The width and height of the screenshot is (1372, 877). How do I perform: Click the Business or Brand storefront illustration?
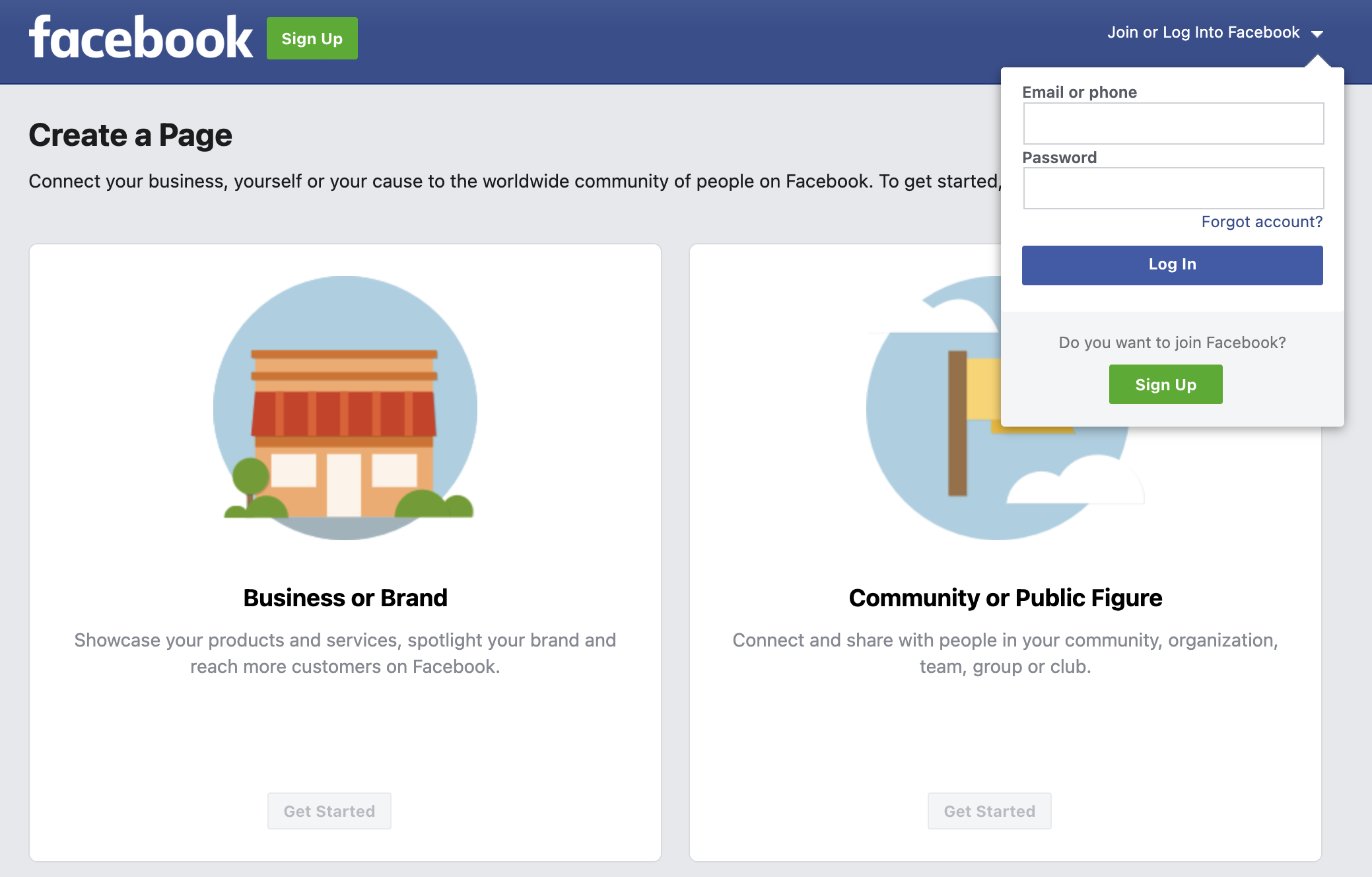pos(344,407)
